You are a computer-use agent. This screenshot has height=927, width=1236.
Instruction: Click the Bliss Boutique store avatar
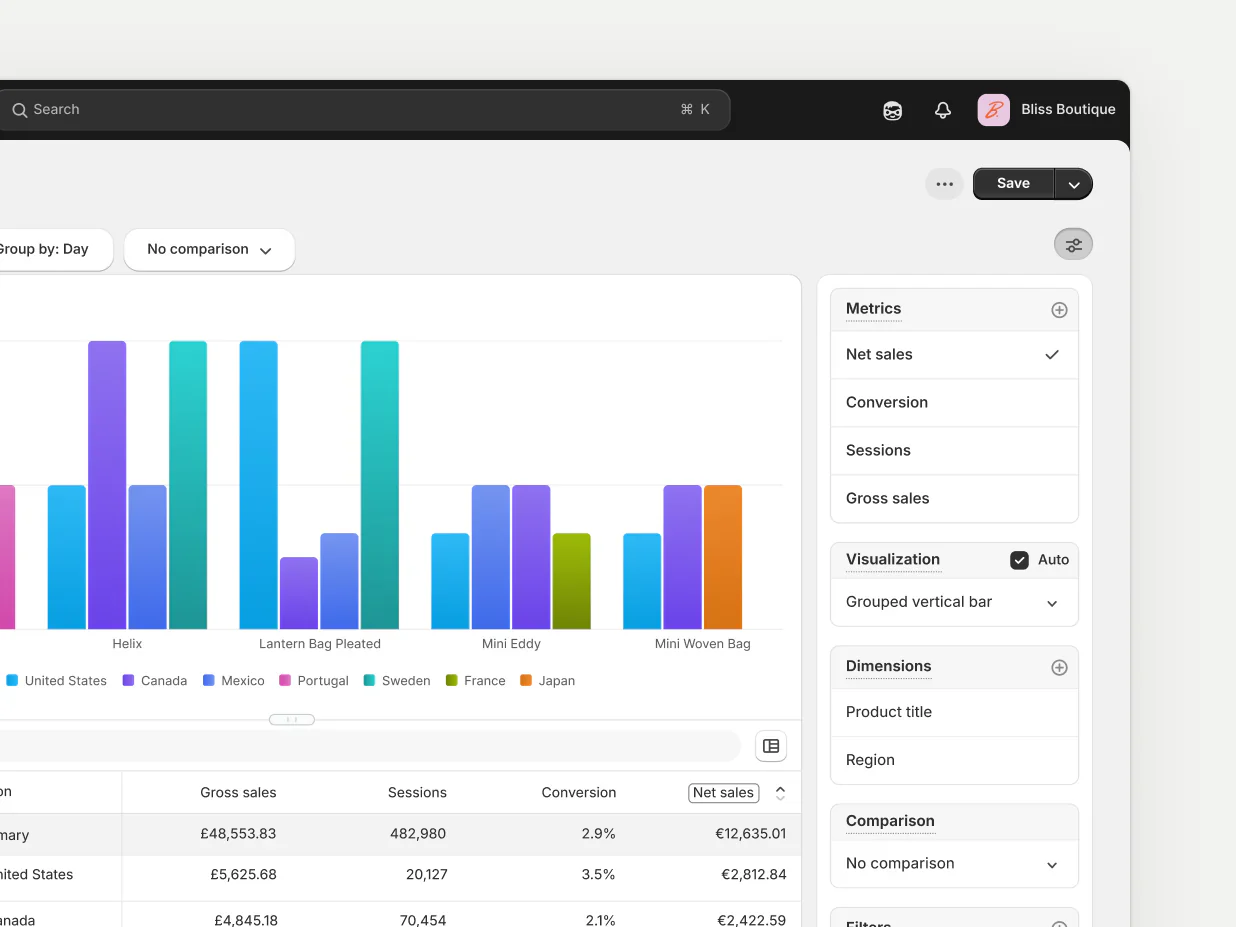(993, 110)
